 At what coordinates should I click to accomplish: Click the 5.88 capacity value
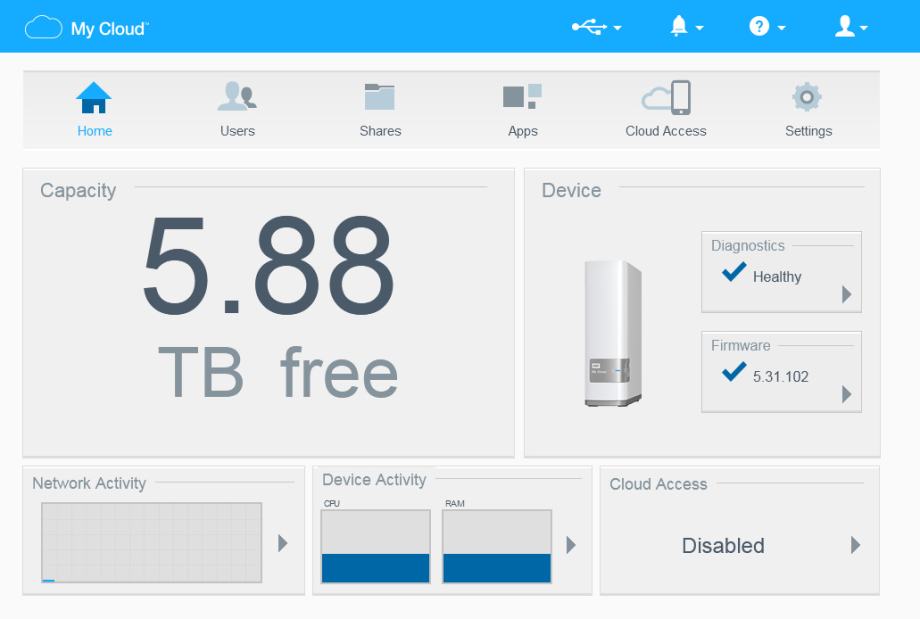(x=268, y=265)
